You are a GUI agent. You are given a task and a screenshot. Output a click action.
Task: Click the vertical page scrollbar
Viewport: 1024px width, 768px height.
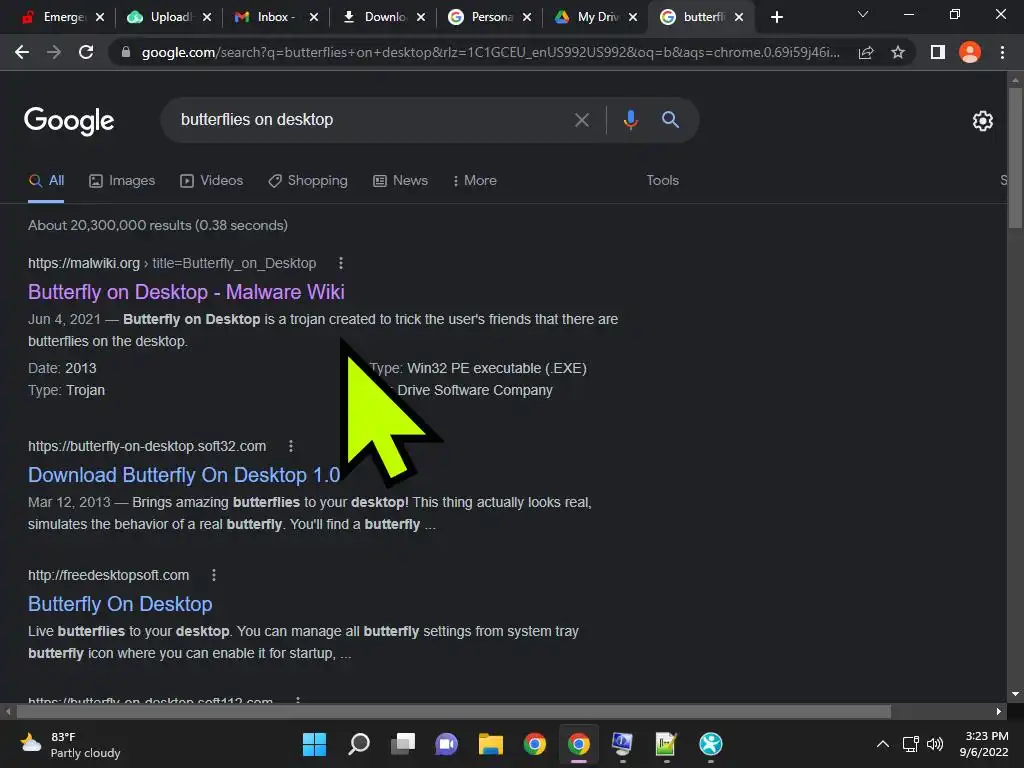1014,158
